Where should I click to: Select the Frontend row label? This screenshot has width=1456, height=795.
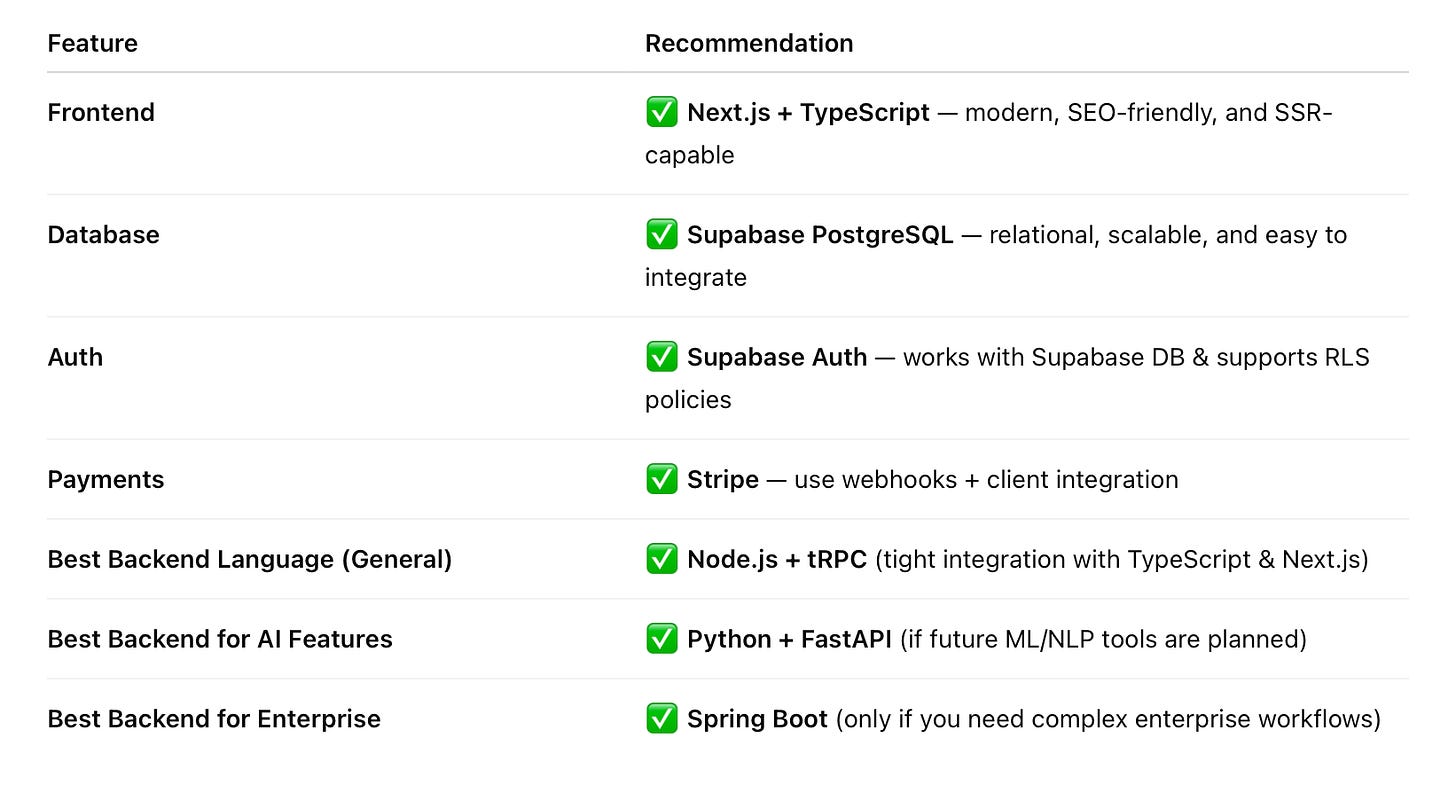pyautogui.click(x=101, y=112)
